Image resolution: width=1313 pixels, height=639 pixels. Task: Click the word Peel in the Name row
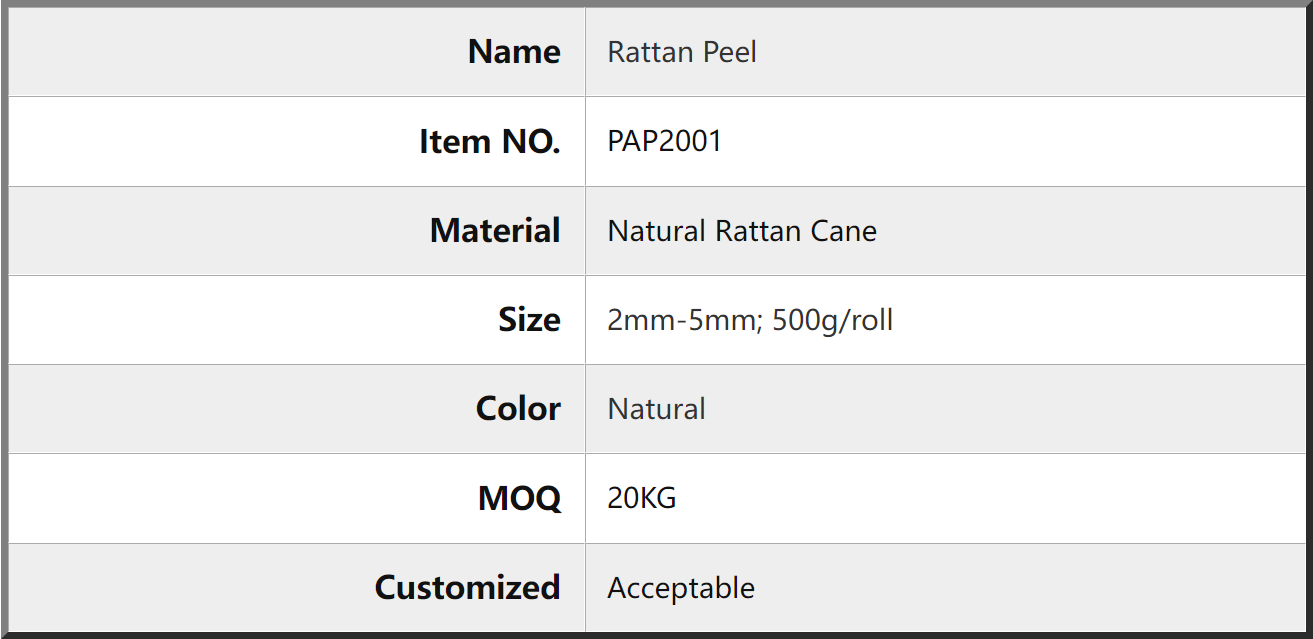[730, 52]
